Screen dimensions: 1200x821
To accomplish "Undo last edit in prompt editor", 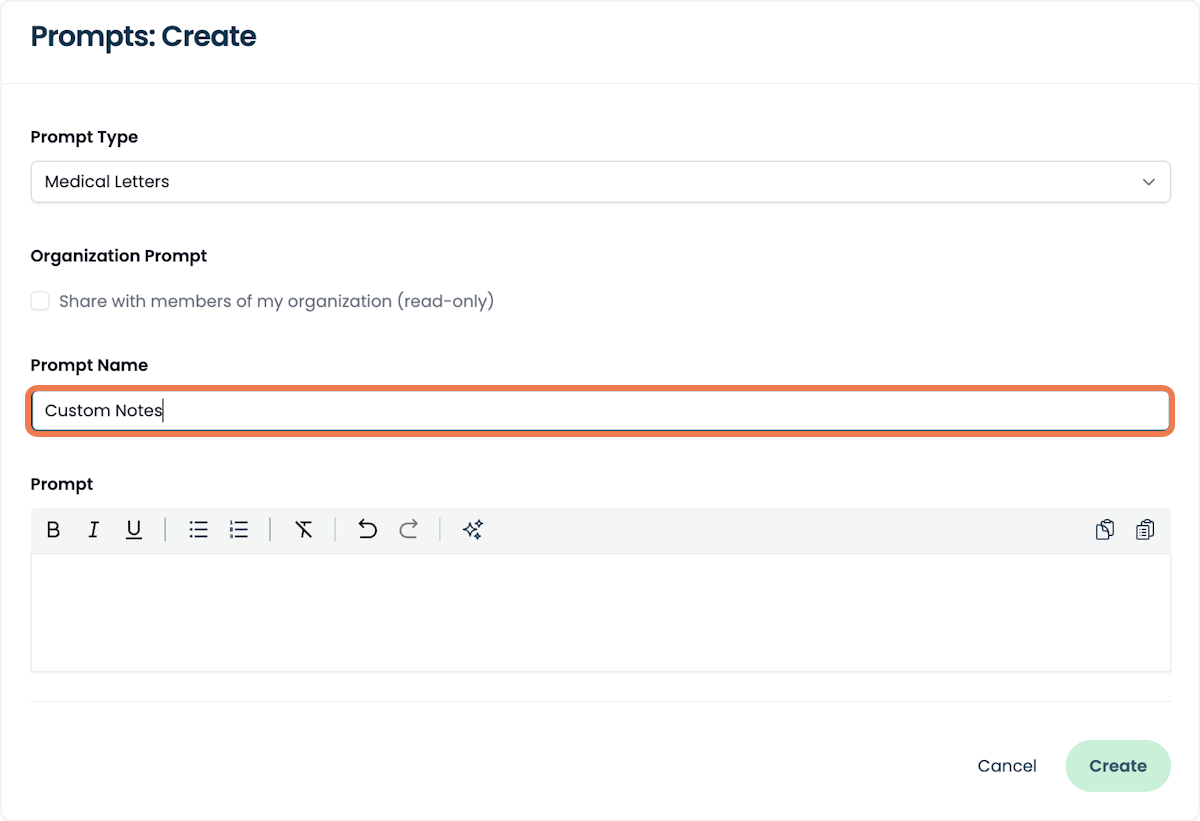I will click(368, 530).
